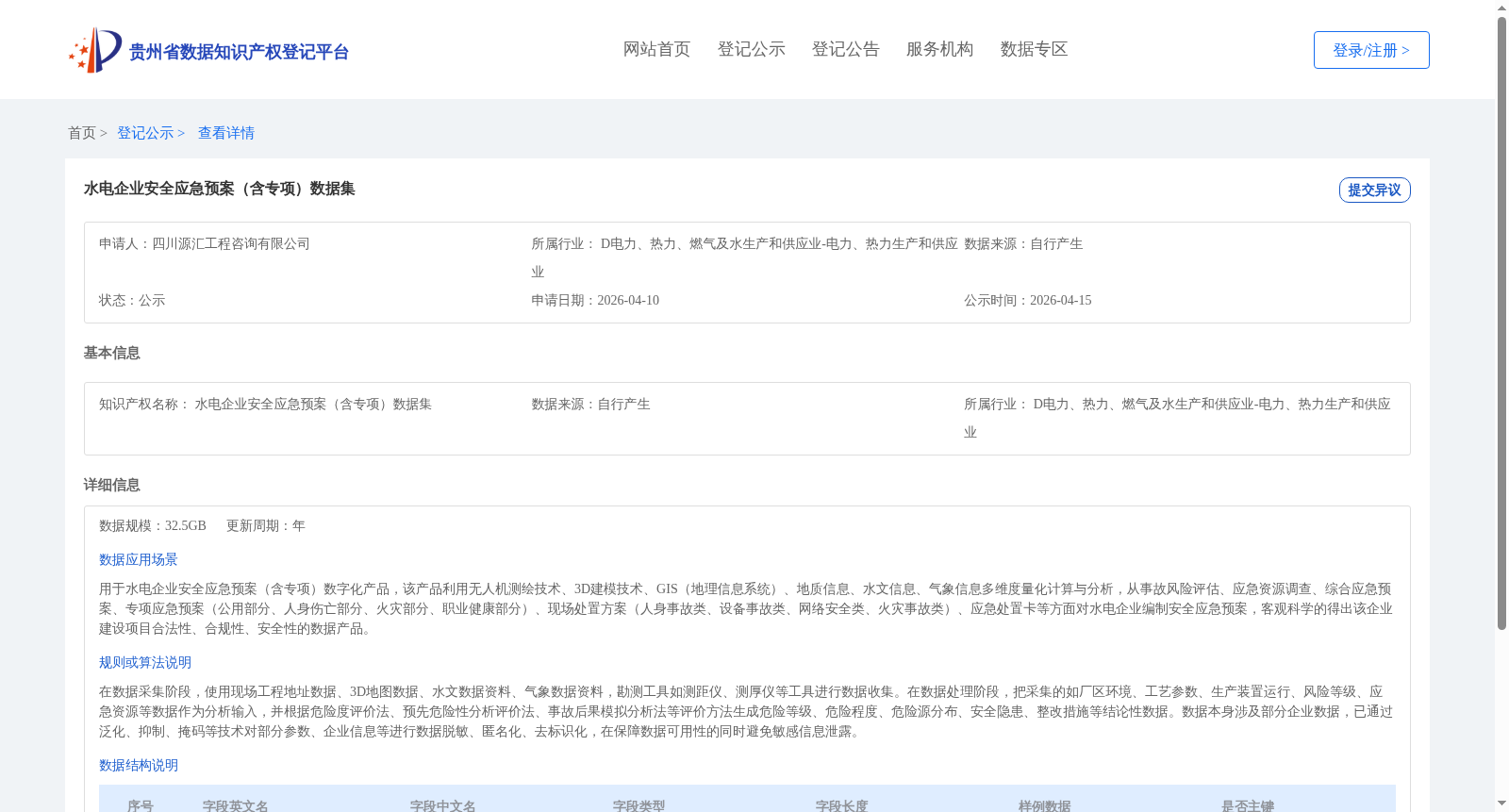The width and height of the screenshot is (1509, 812).
Task: Click the 数据应用场景 heading
Action: tap(139, 559)
